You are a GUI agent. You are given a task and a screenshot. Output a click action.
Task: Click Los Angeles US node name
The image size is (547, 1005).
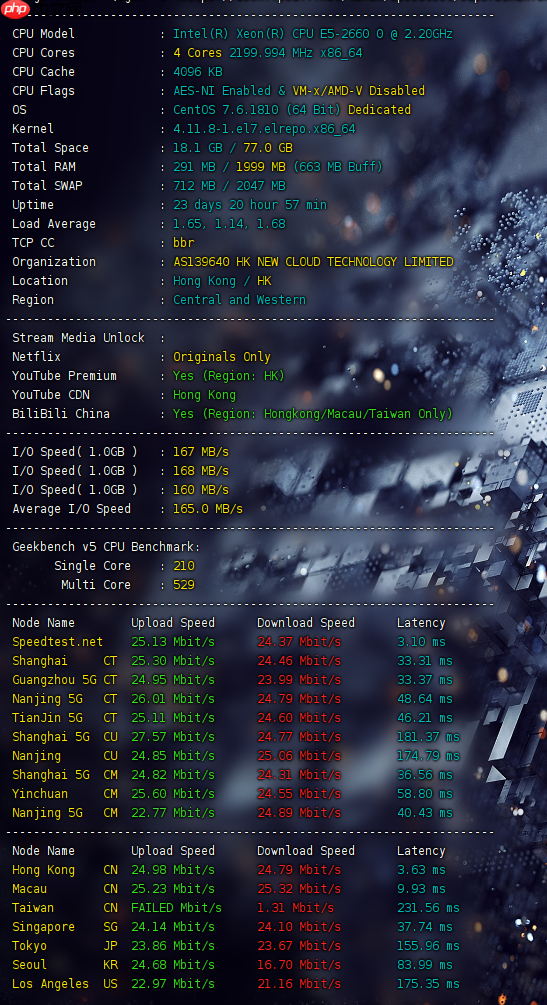(65, 984)
